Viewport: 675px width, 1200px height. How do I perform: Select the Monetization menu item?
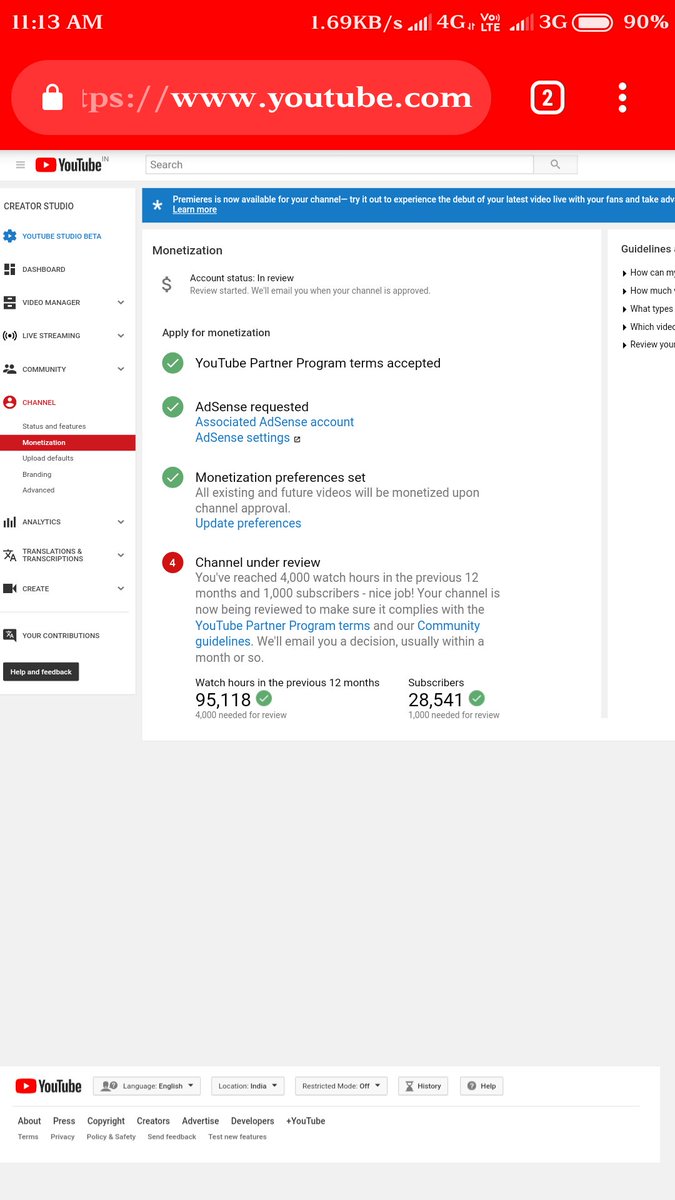pos(67,442)
